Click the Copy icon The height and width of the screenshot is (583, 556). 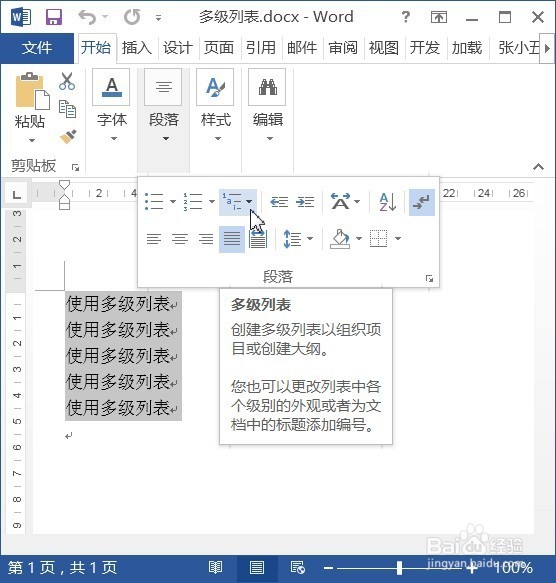67,109
